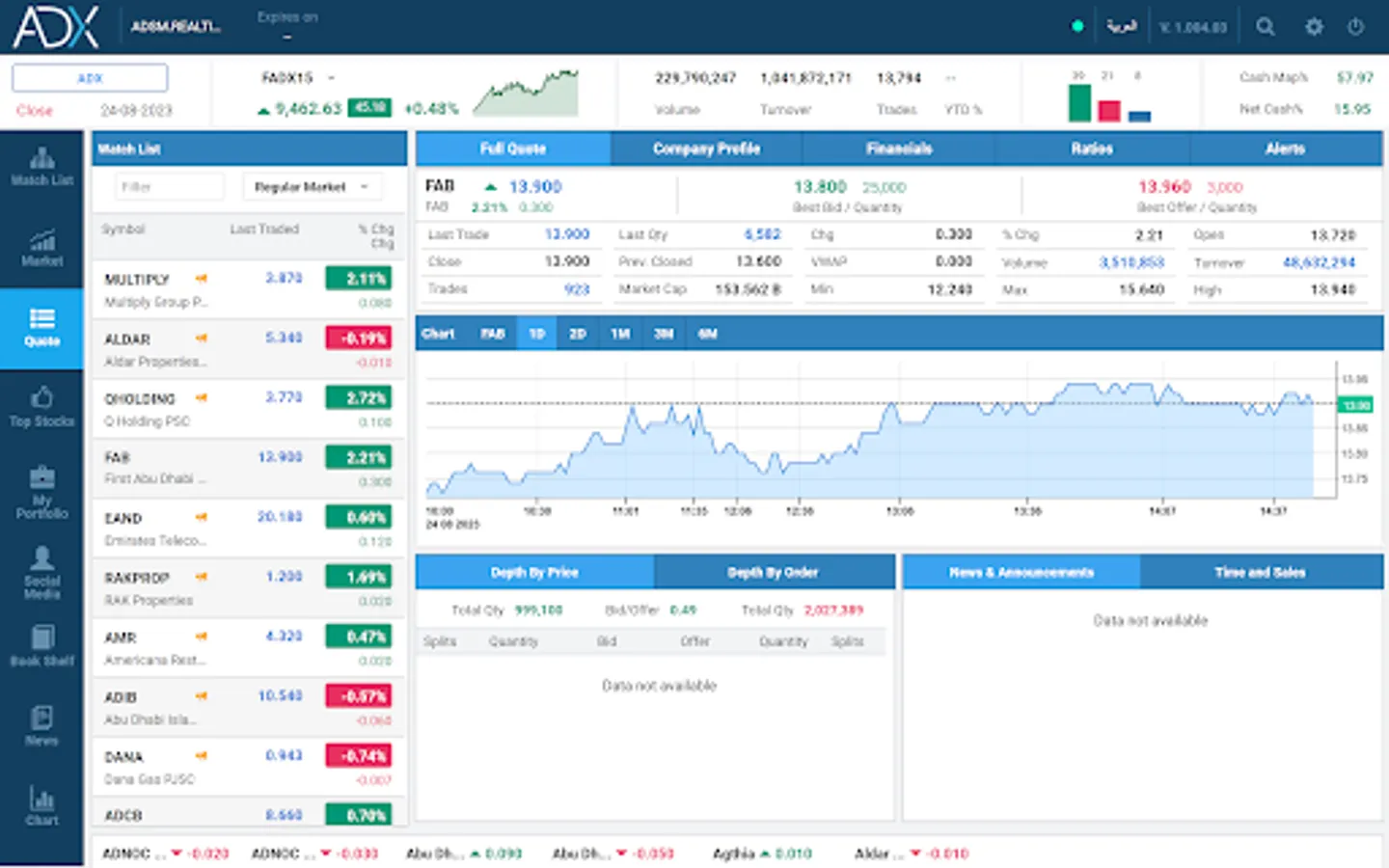This screenshot has width=1389, height=868.
Task: Open the Alerts tab
Action: pos(1286,149)
